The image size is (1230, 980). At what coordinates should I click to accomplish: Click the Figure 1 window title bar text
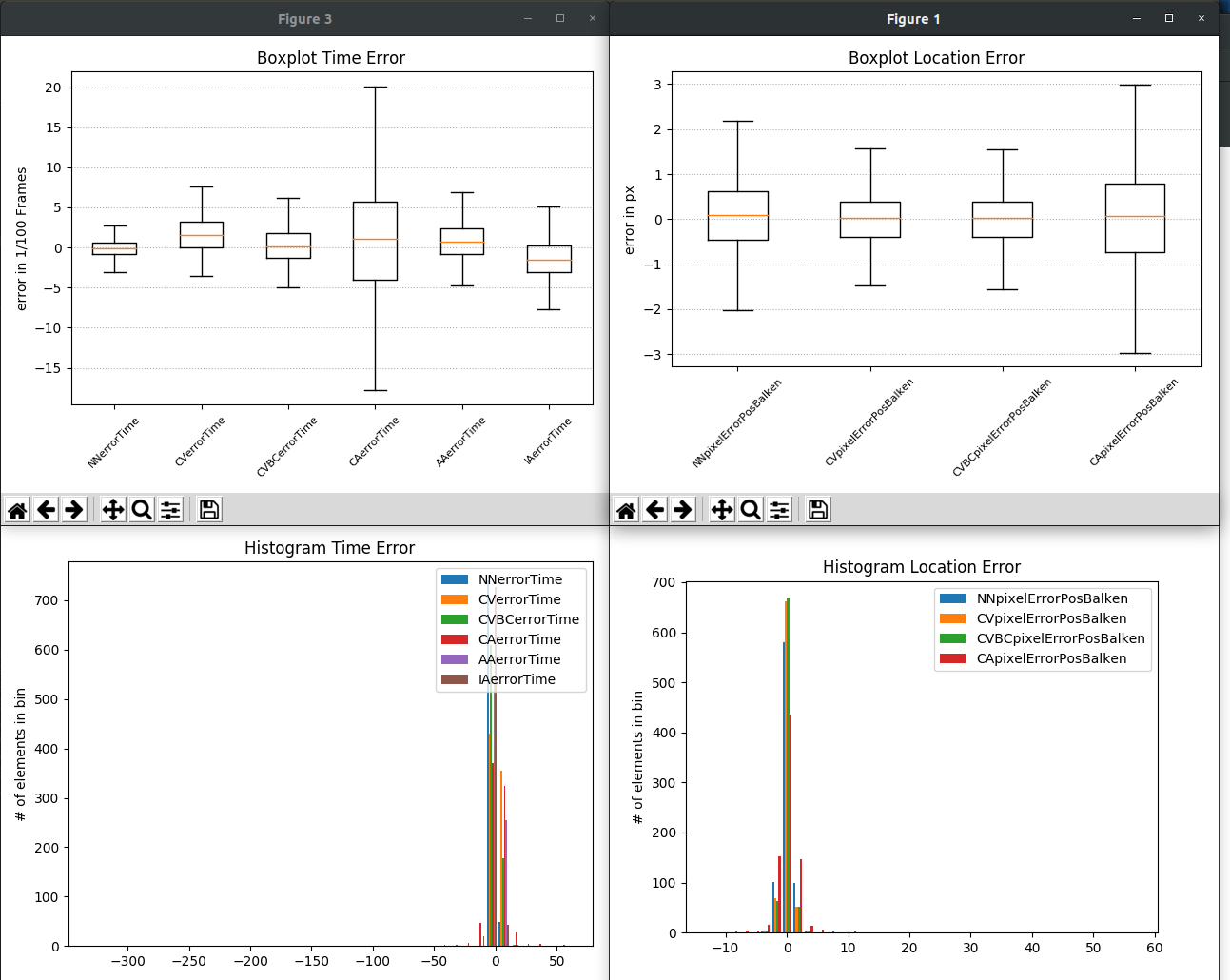pyautogui.click(x=913, y=19)
